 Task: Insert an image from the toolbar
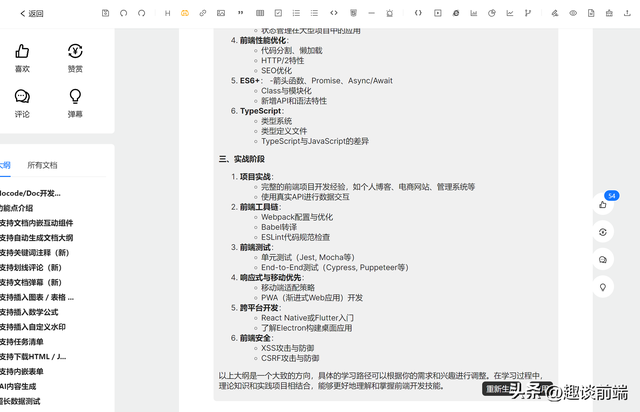tap(221, 13)
